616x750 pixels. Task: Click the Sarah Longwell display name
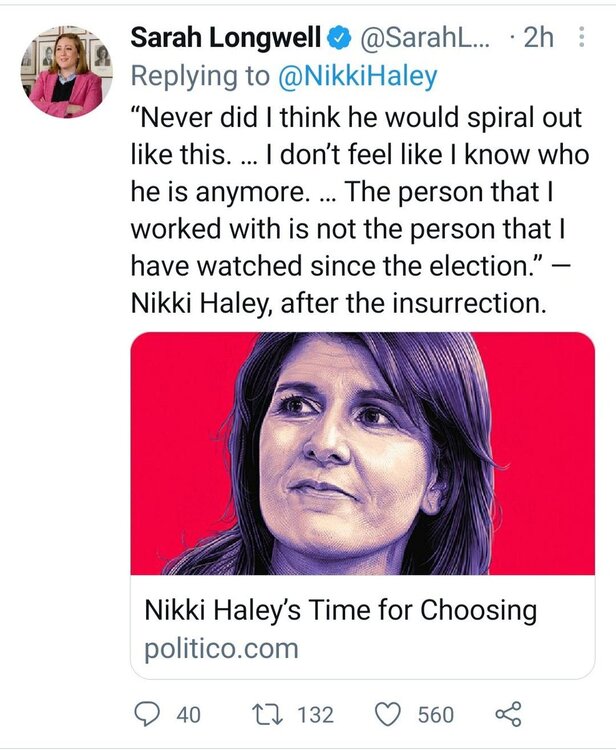tap(226, 39)
